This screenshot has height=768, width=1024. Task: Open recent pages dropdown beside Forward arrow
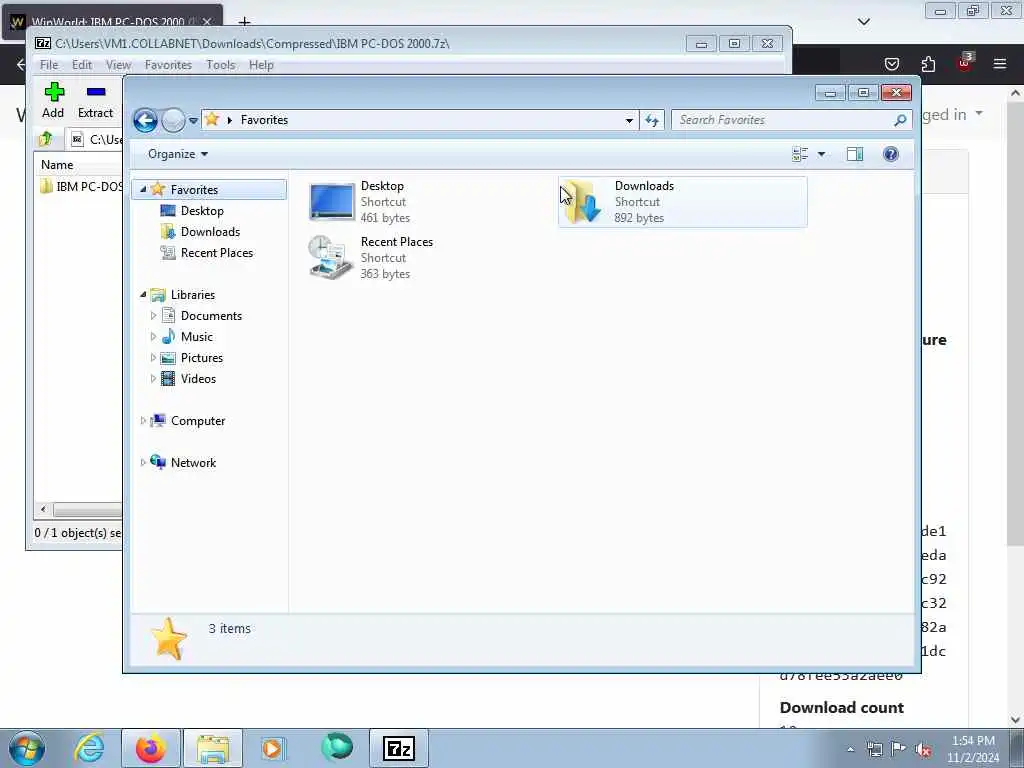tap(193, 120)
